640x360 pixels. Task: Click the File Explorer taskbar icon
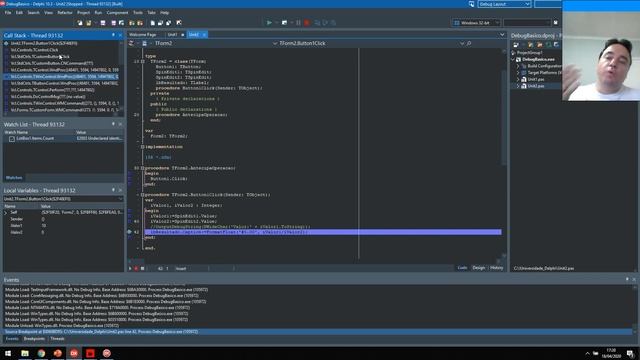(x=25, y=353)
